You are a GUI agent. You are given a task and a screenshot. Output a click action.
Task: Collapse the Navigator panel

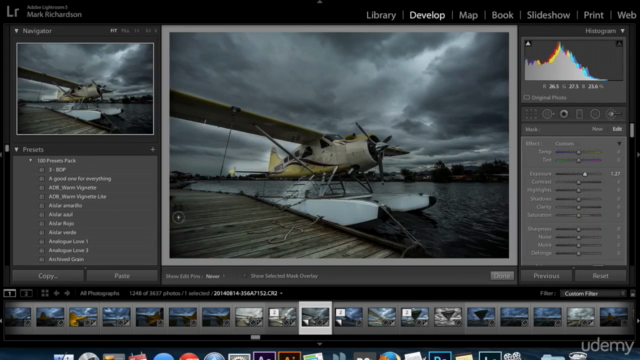click(16, 31)
